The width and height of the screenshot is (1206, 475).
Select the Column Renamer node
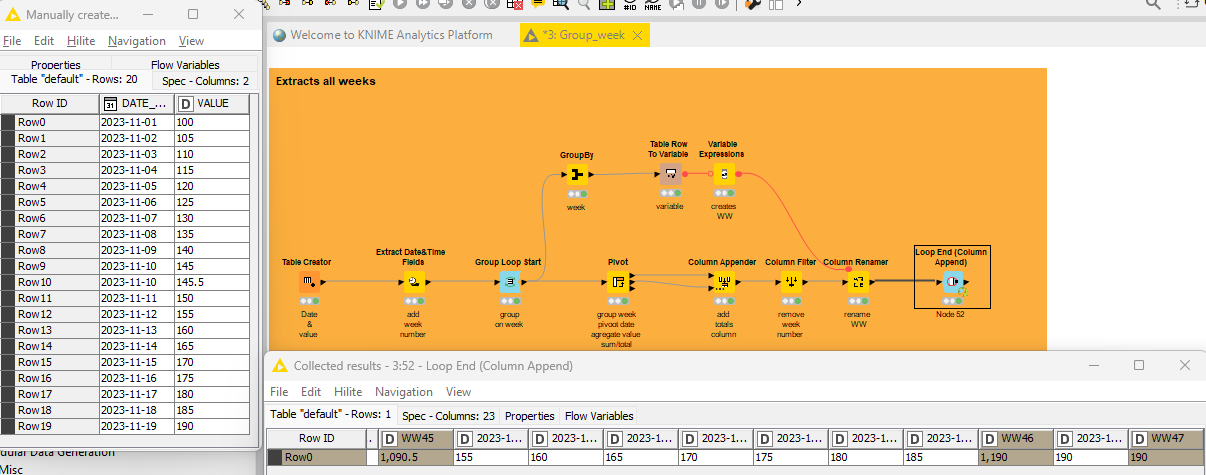(857, 282)
